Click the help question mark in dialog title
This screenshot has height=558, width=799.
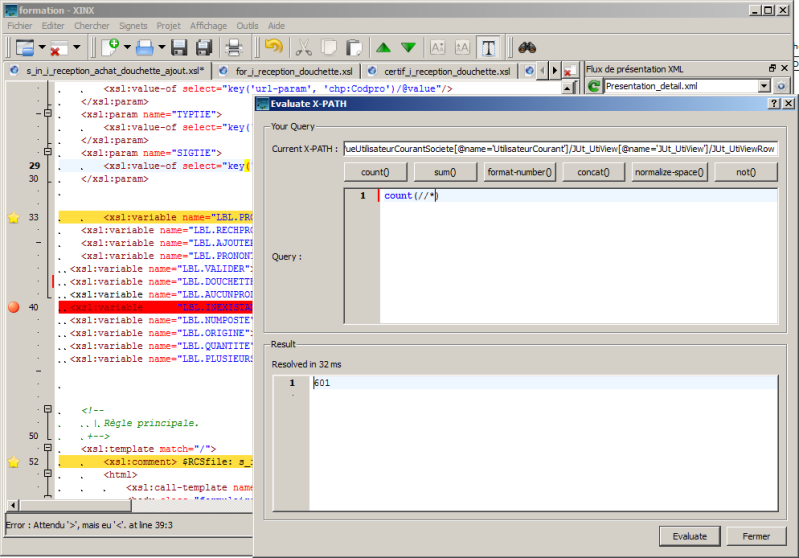tap(774, 103)
